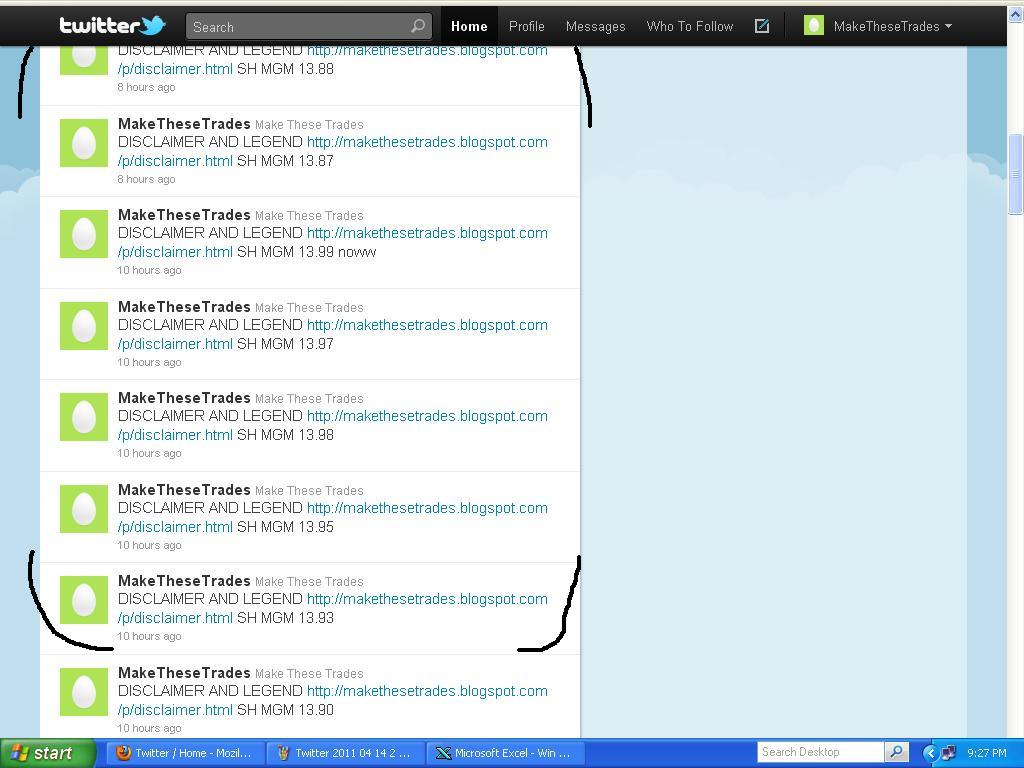Switch to Twitter / Home Mozilla taskbar button
The image size is (1024, 768).
(185, 753)
